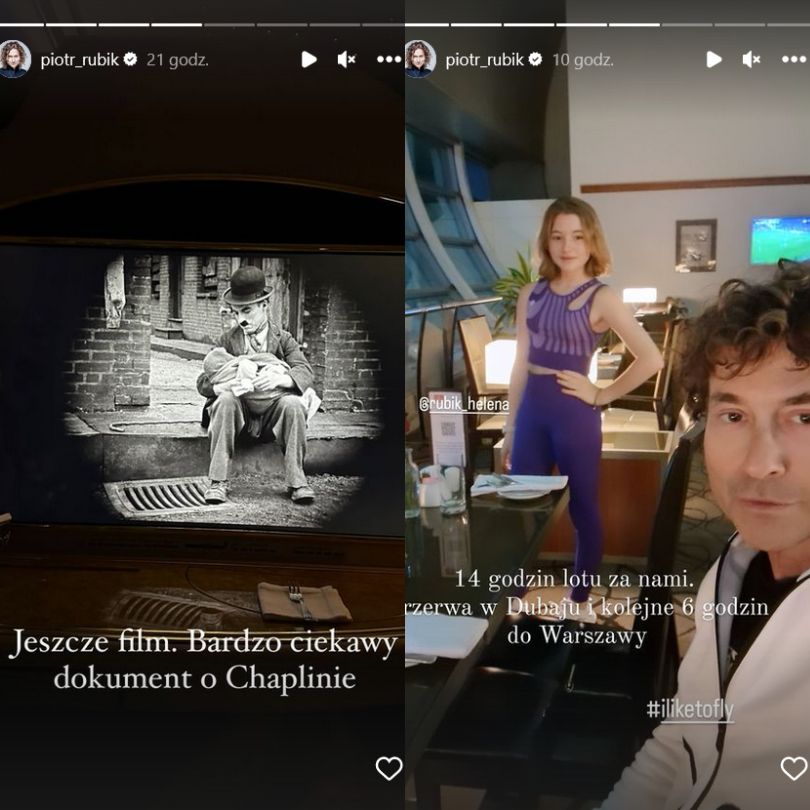Open more options on the right story
The height and width of the screenshot is (810, 810).
(794, 59)
